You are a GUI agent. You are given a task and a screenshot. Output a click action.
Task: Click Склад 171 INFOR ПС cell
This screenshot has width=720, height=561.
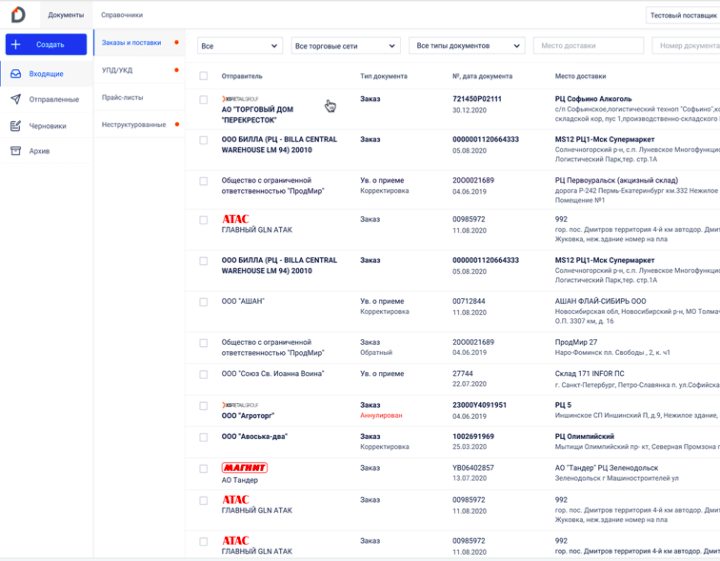point(590,374)
